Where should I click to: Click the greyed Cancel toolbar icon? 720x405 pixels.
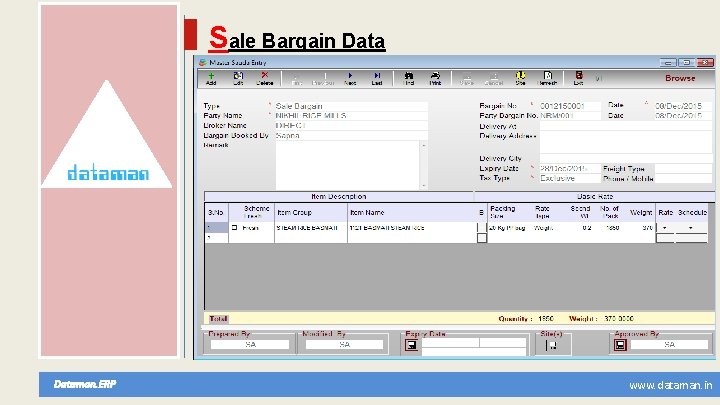tap(494, 79)
